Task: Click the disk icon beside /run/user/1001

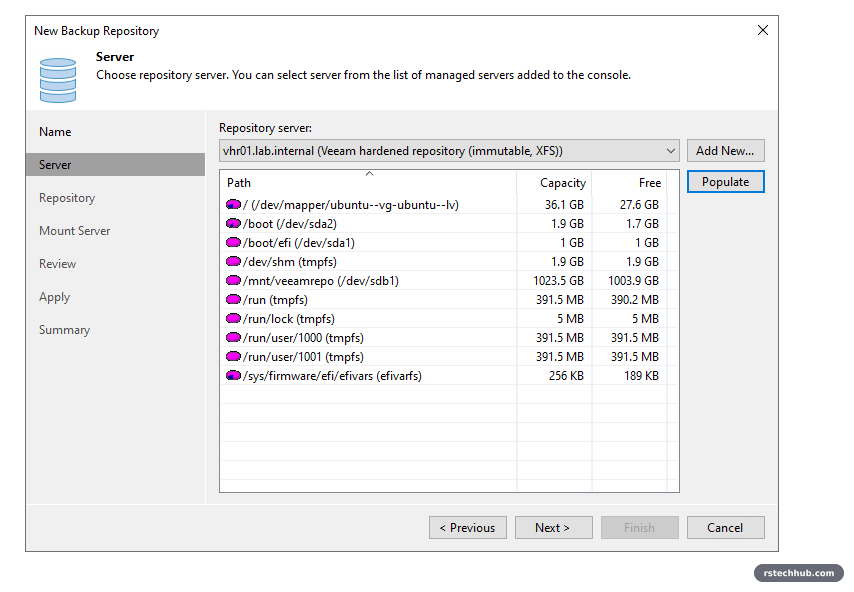Action: tap(233, 357)
